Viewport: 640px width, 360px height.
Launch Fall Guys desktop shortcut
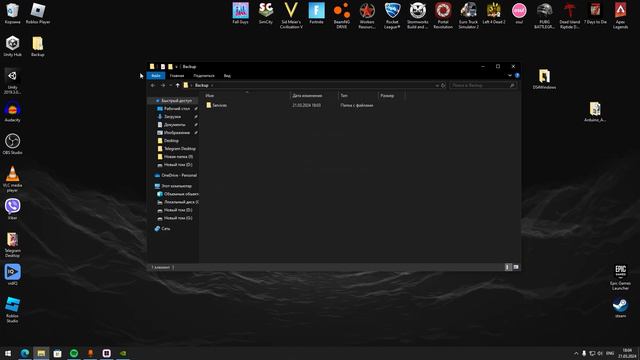click(x=240, y=13)
